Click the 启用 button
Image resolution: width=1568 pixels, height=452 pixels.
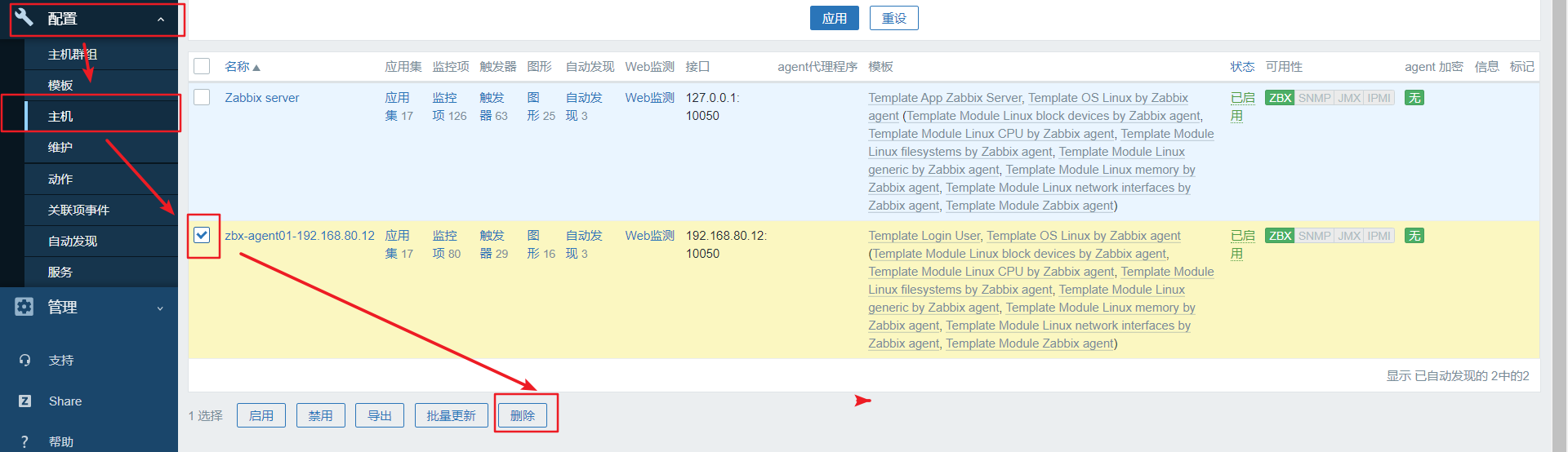[x=261, y=415]
